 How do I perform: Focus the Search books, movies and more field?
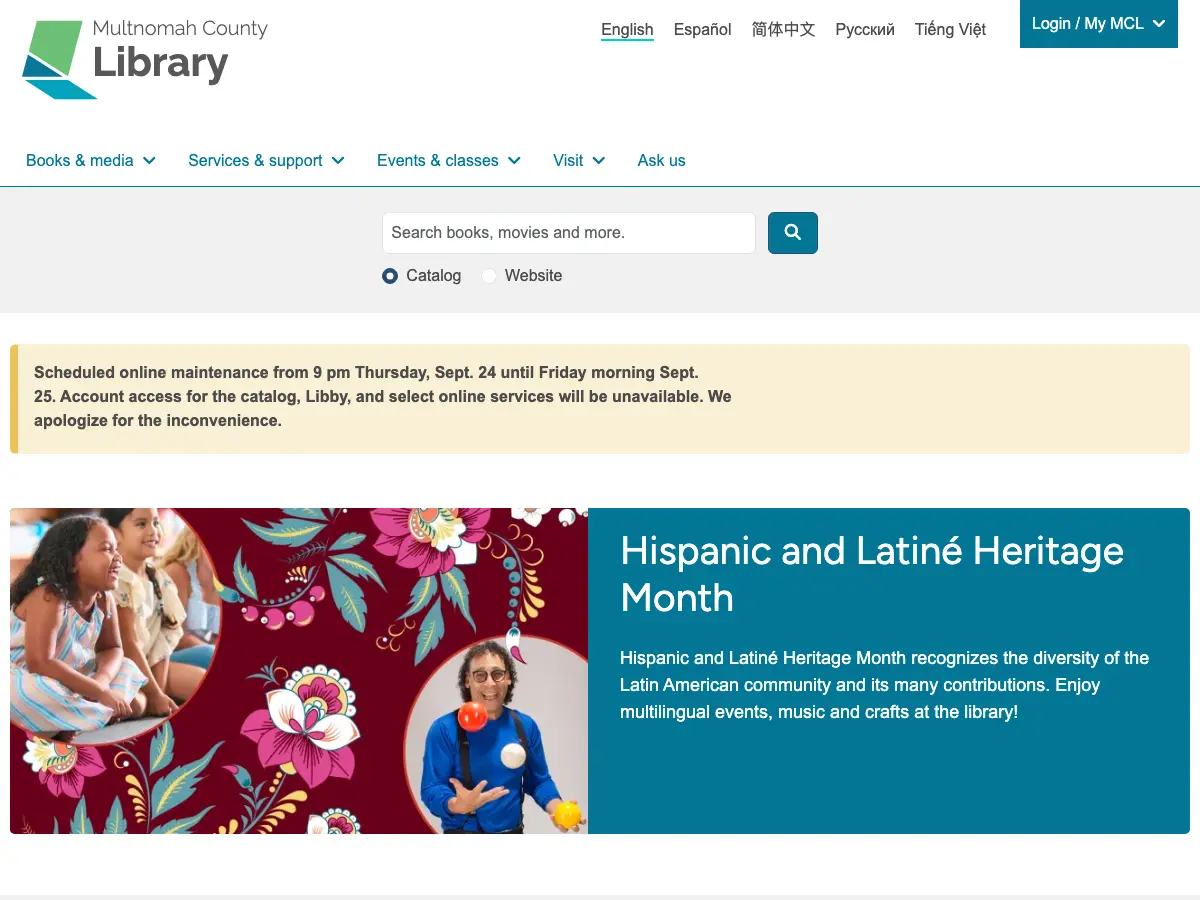click(x=569, y=233)
